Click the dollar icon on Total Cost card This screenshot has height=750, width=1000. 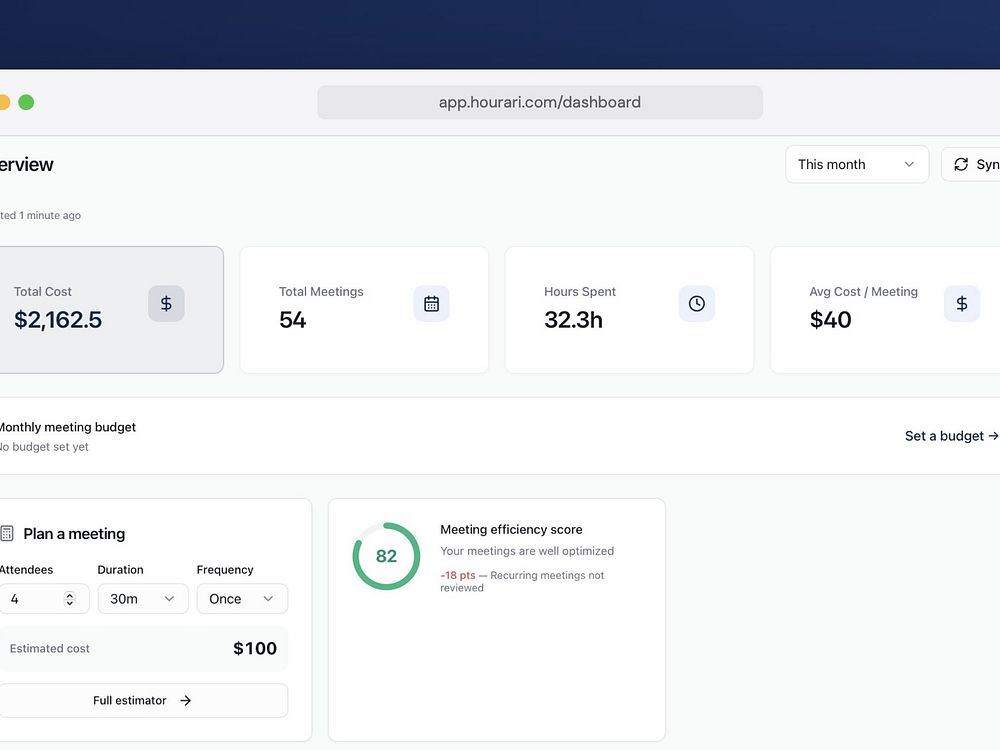166,304
